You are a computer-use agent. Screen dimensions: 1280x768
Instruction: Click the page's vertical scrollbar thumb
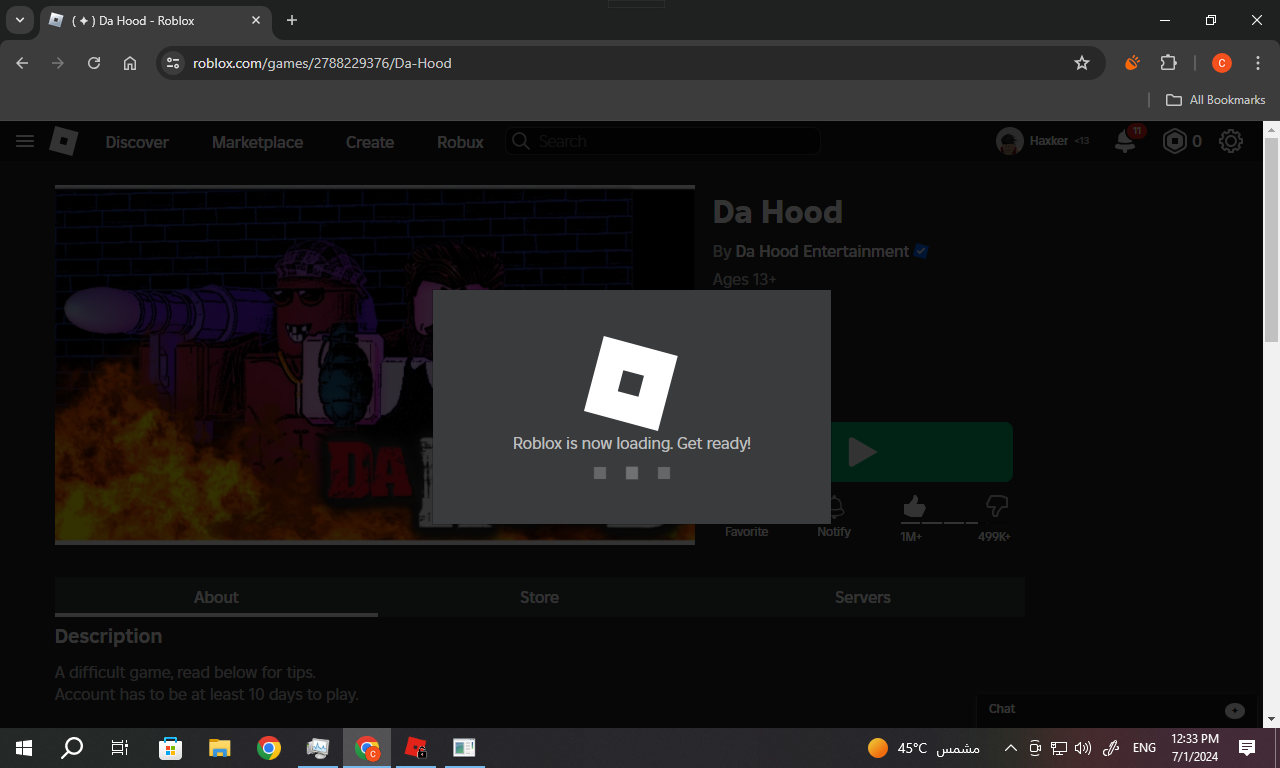1271,240
